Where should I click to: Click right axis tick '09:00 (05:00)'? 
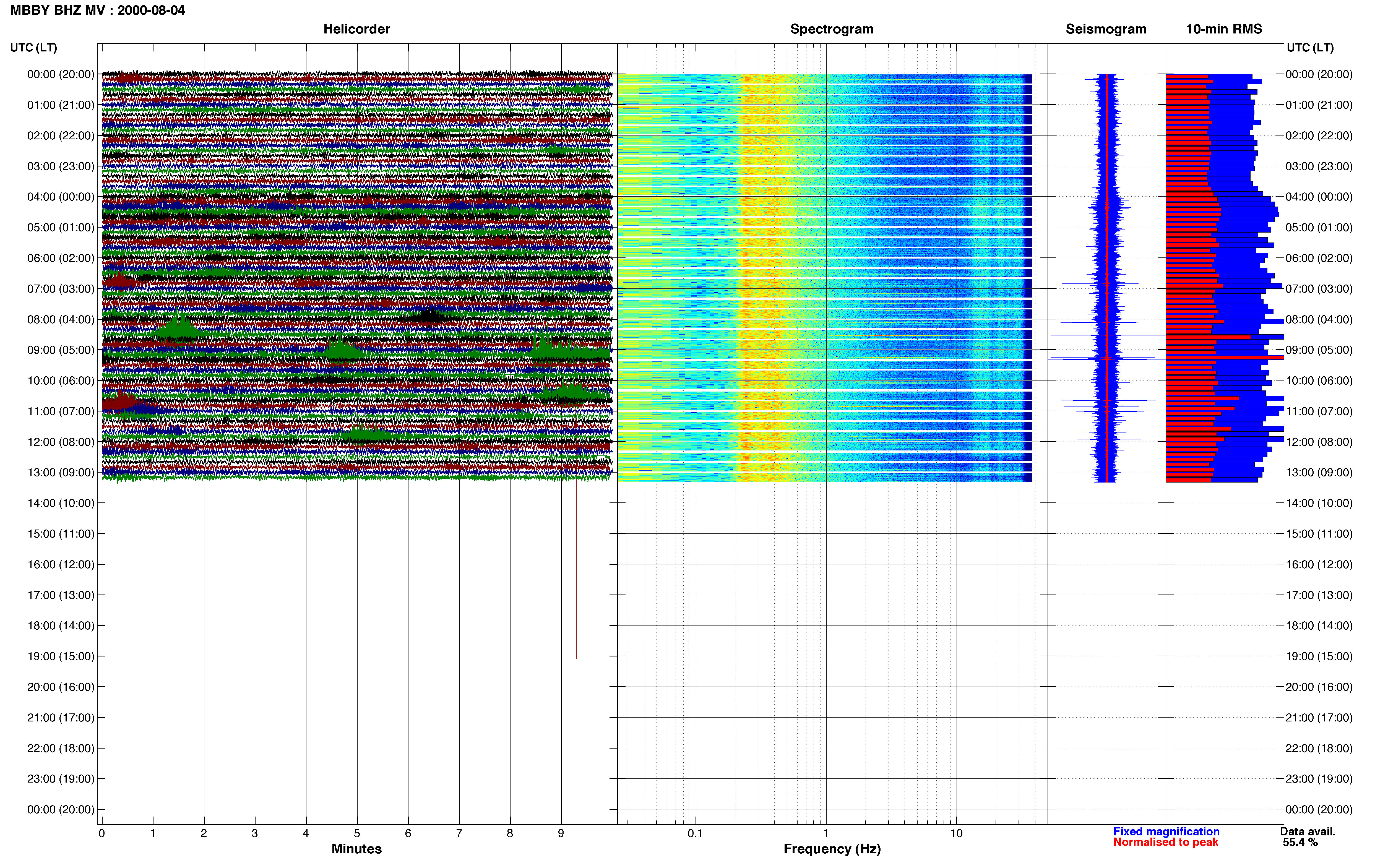1319,350
